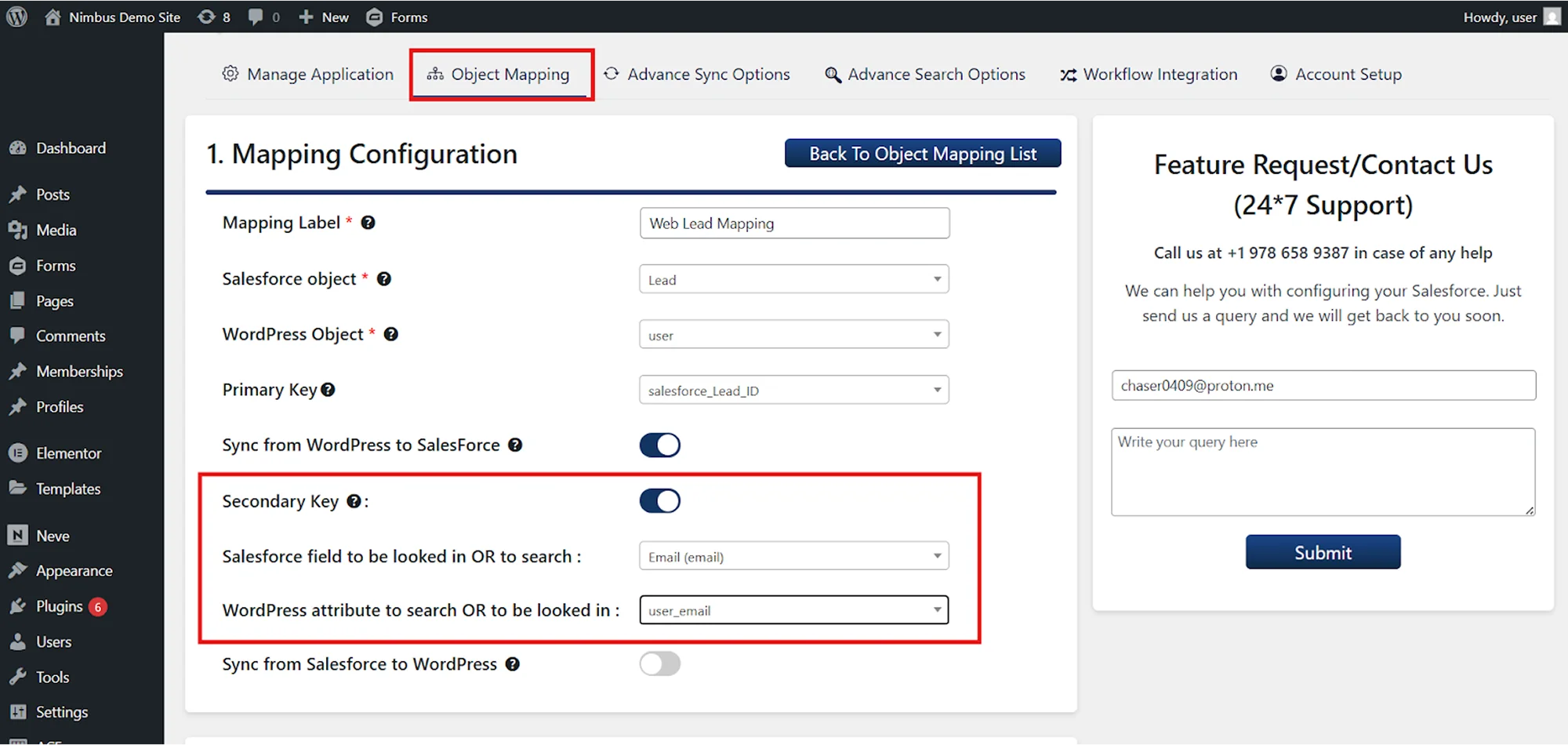Viewport: 1568px width, 745px height.
Task: Click the WordPress logo icon
Action: pos(16,16)
